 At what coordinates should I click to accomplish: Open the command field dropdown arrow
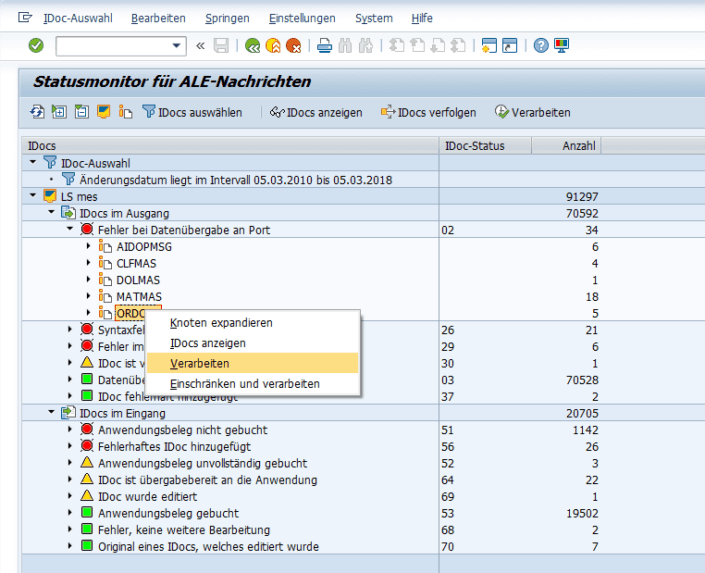pos(178,46)
